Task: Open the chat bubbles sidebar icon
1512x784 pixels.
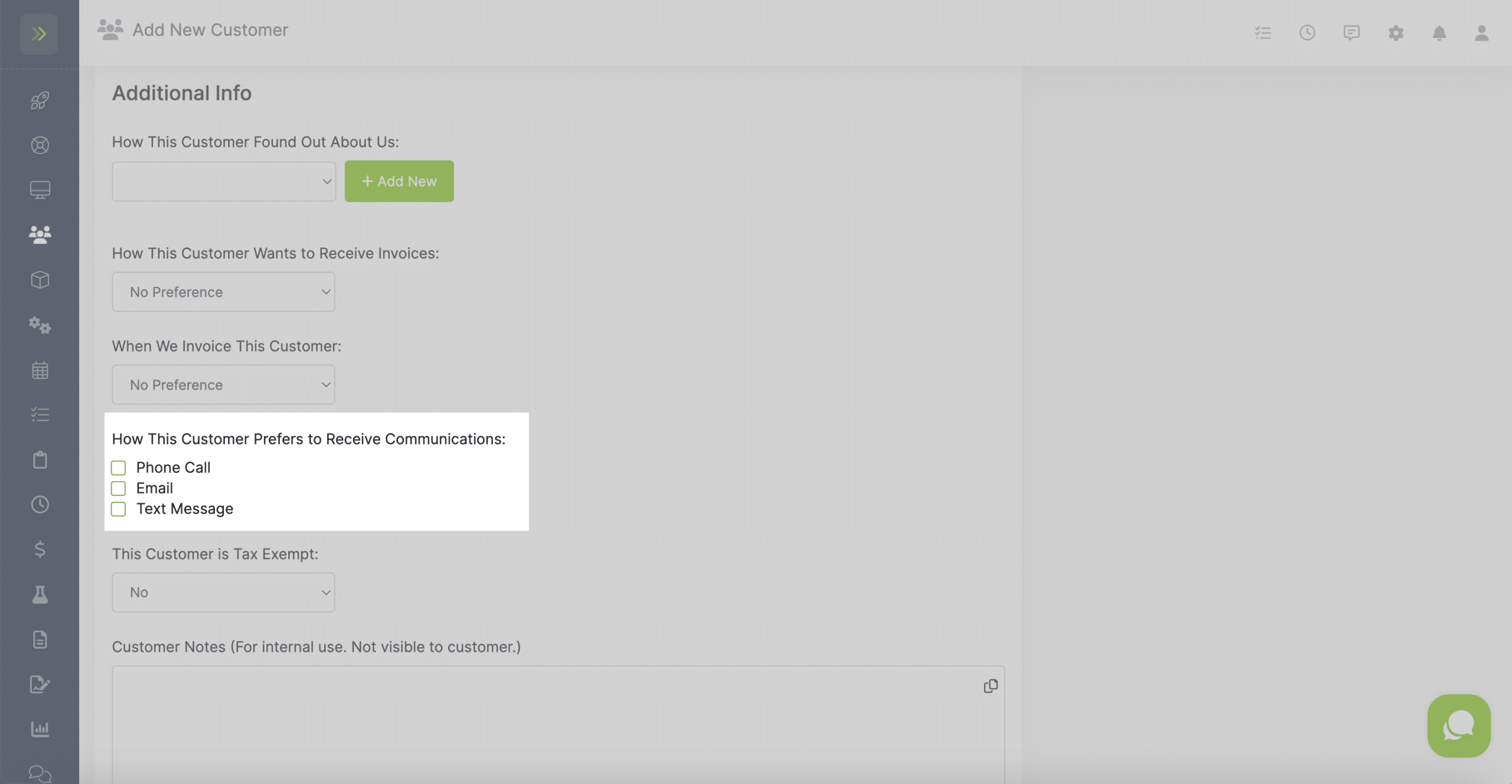Action: tap(40, 774)
